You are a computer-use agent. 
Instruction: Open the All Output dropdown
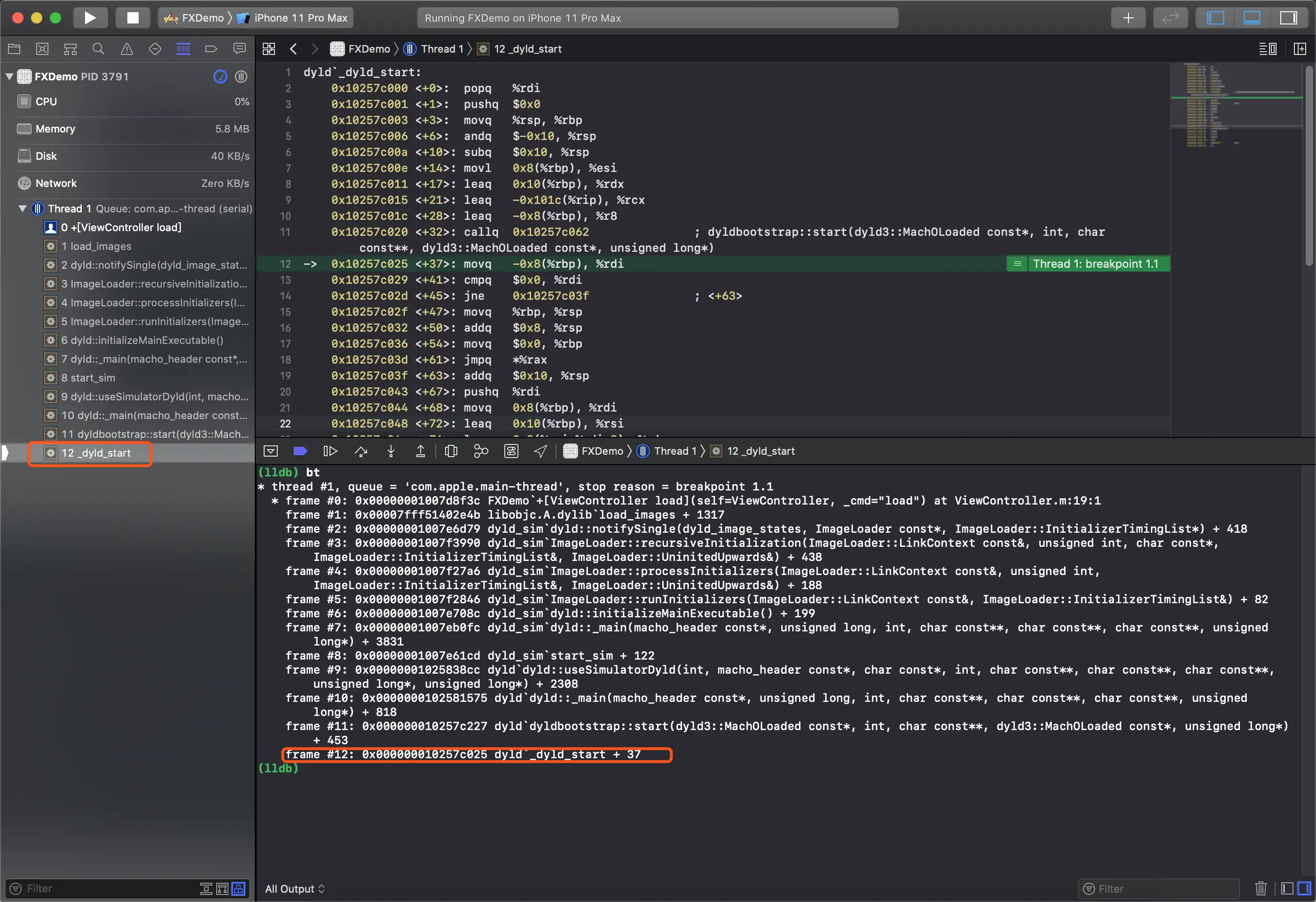(x=295, y=889)
